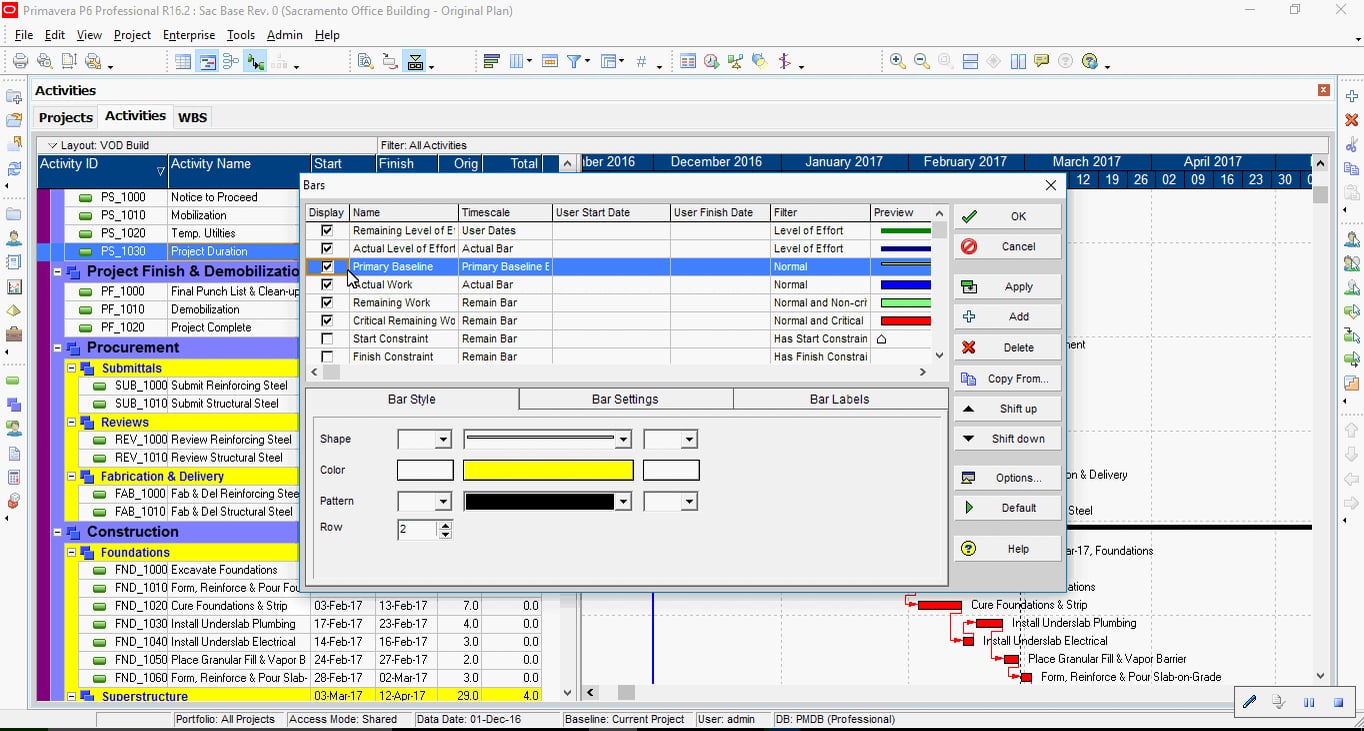This screenshot has width=1364, height=731.
Task: Click the yellow bar Color swatch
Action: 548,470
